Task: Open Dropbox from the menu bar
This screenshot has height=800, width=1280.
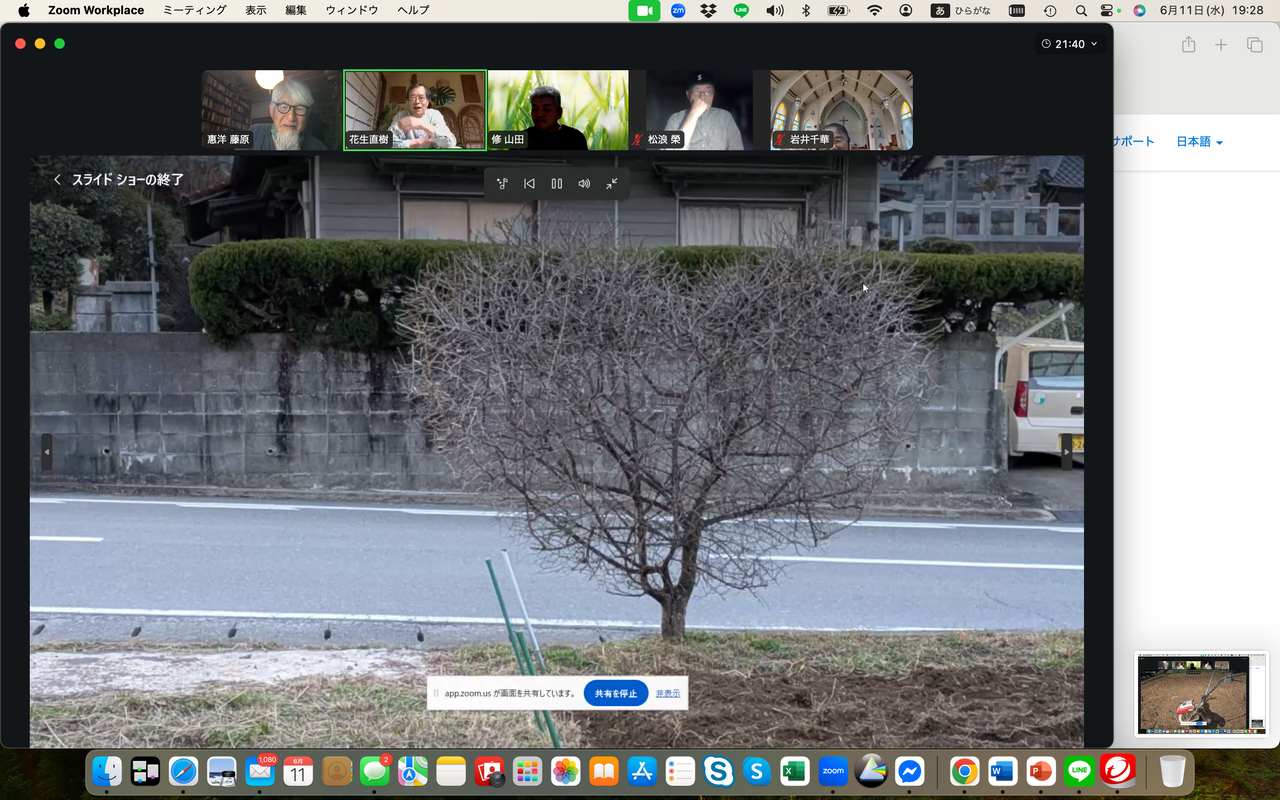Action: (x=709, y=10)
